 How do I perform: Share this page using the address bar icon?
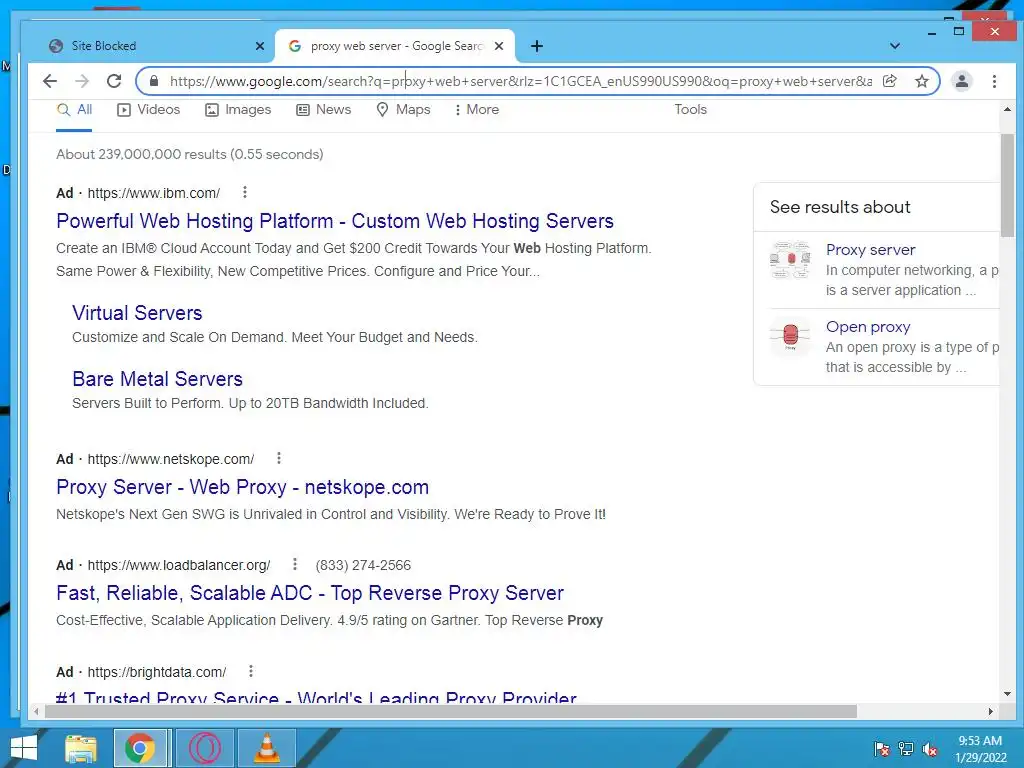pos(889,81)
